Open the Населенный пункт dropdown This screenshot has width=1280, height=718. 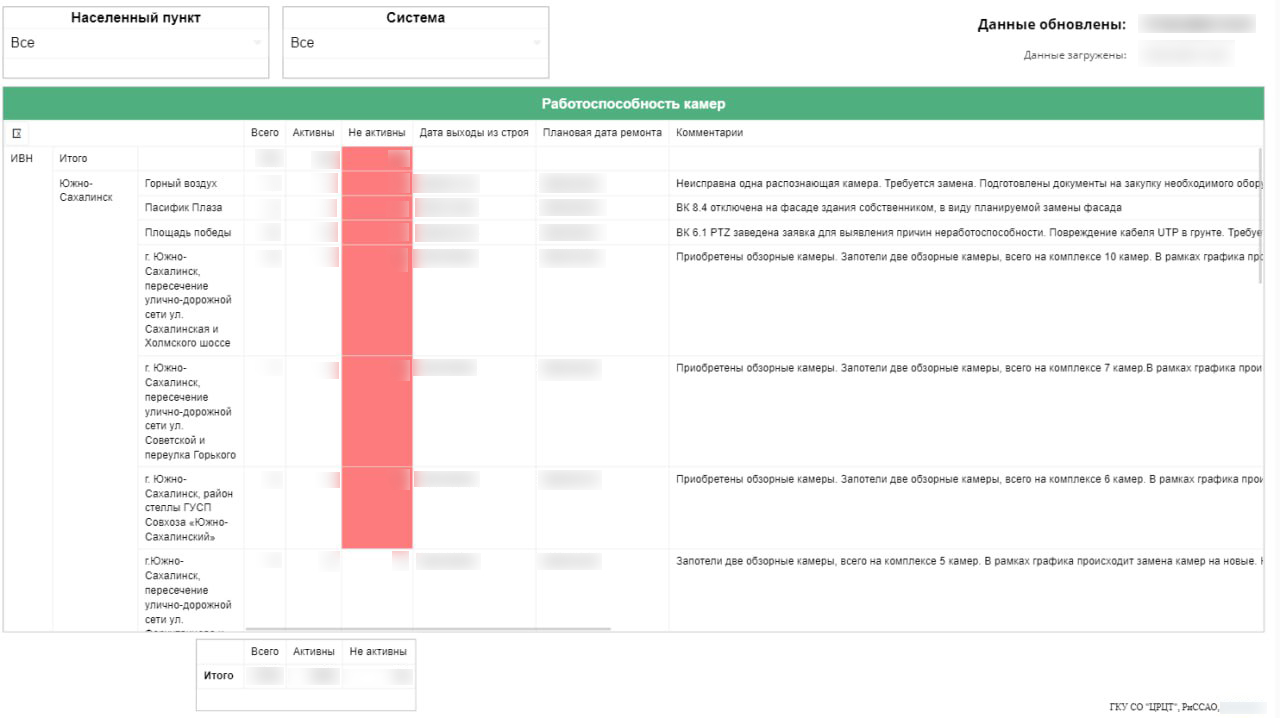click(136, 43)
